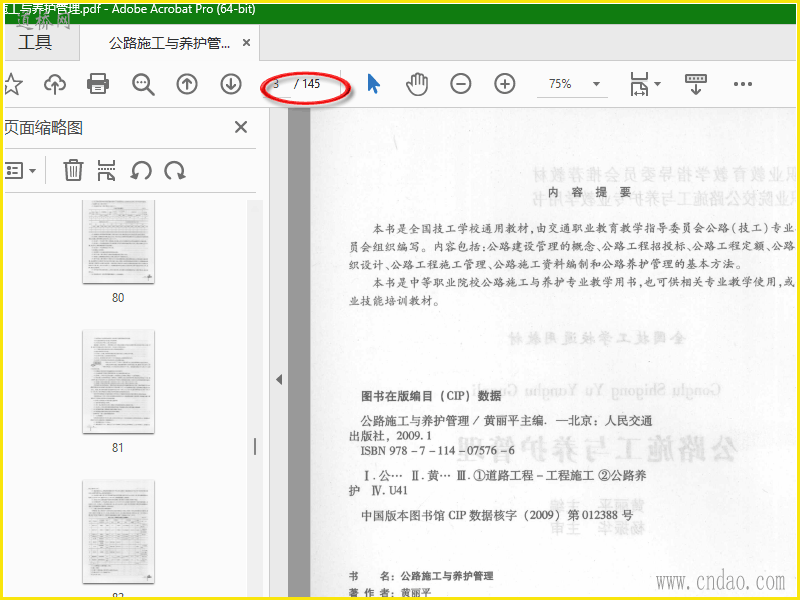Click the total pages 145 label
This screenshot has height=600, width=800.
coord(311,84)
